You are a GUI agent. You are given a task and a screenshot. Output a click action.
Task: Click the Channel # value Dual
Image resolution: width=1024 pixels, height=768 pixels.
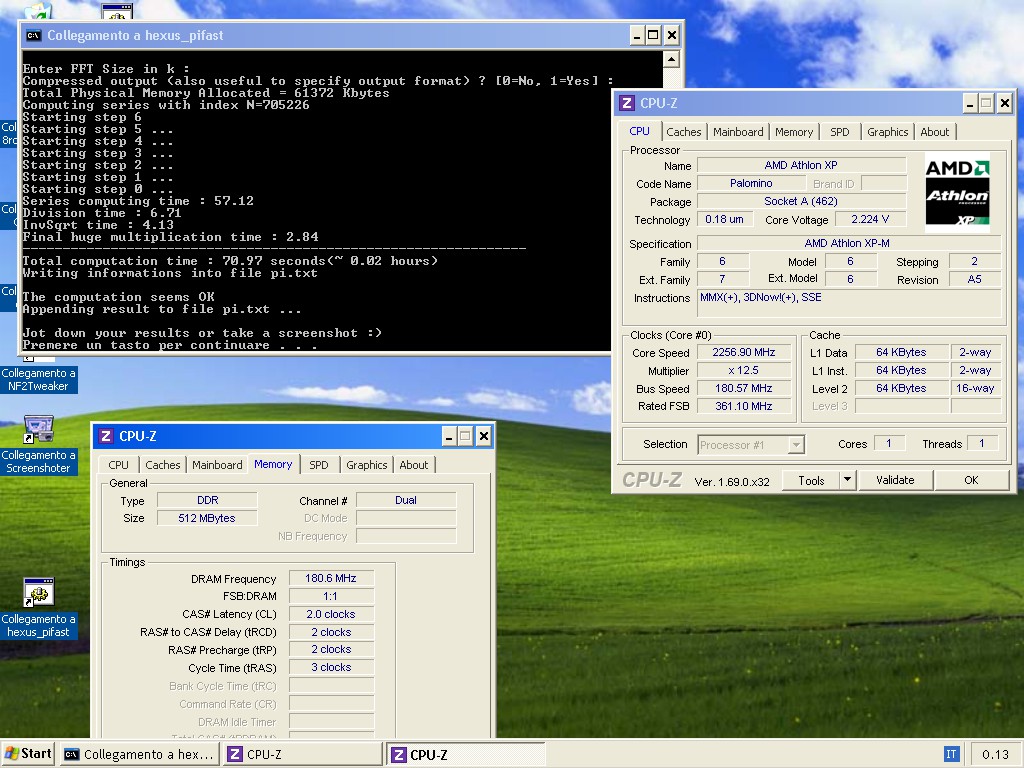click(406, 500)
